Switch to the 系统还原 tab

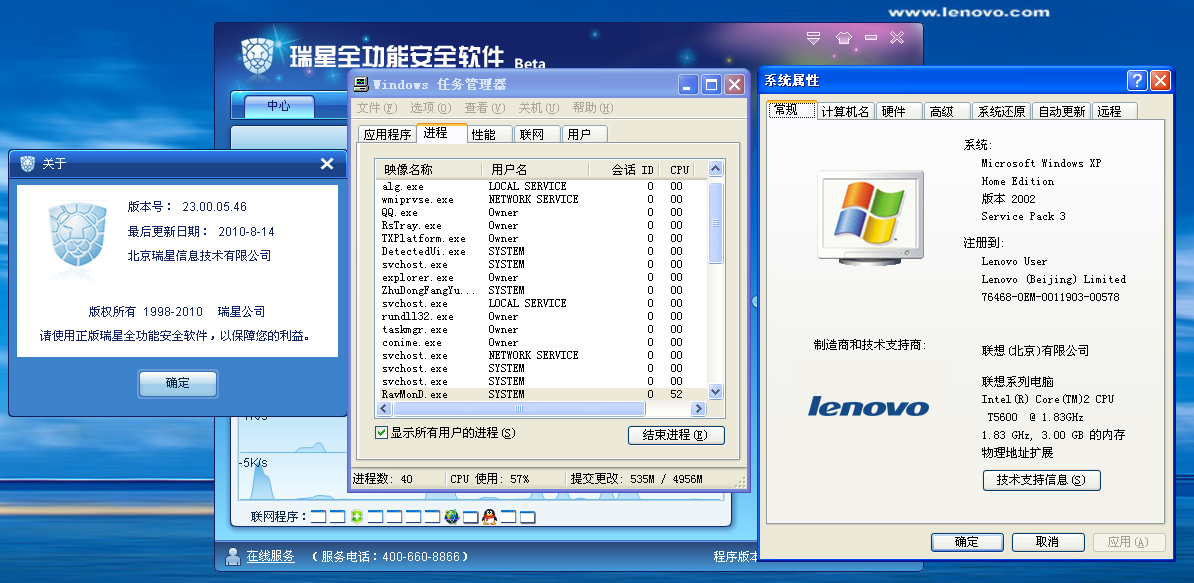point(1002,112)
